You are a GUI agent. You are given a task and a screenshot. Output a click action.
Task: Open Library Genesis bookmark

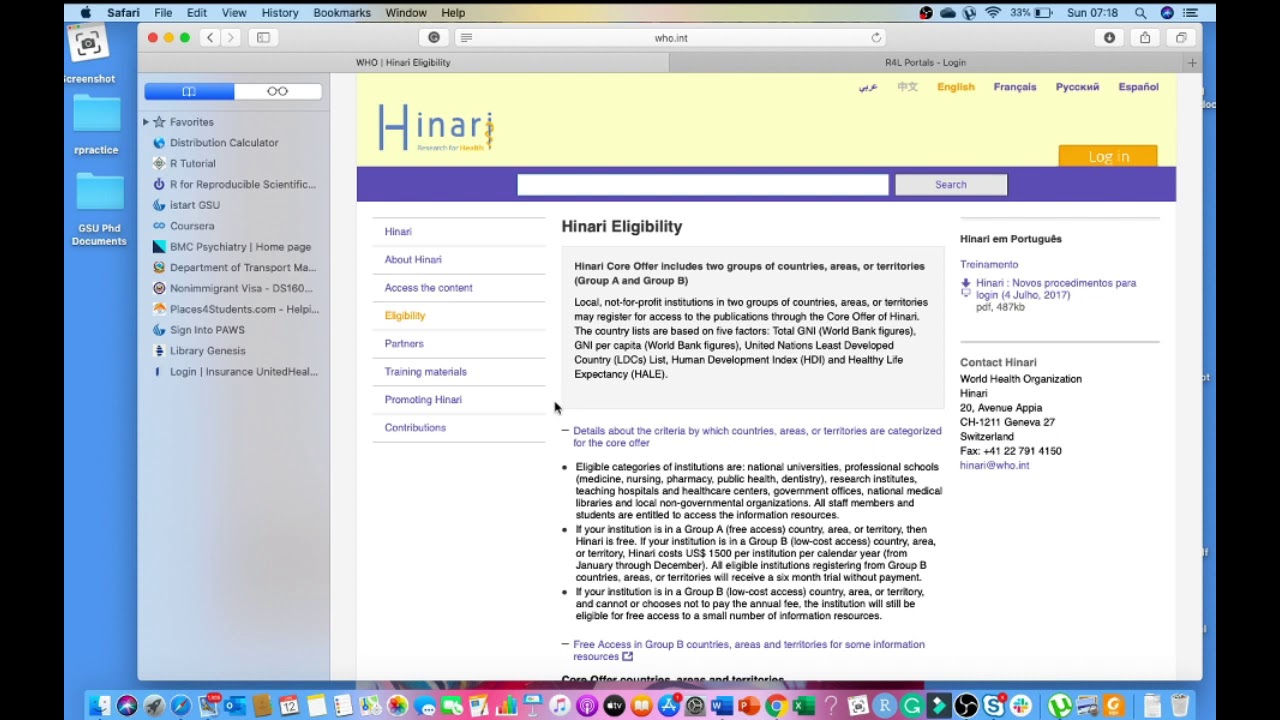[x=207, y=351]
